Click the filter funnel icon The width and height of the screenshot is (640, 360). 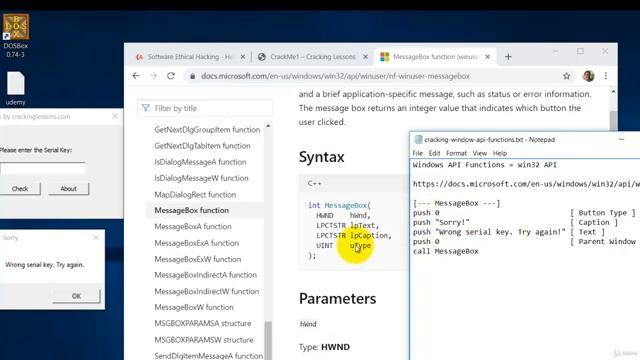[x=146, y=108]
